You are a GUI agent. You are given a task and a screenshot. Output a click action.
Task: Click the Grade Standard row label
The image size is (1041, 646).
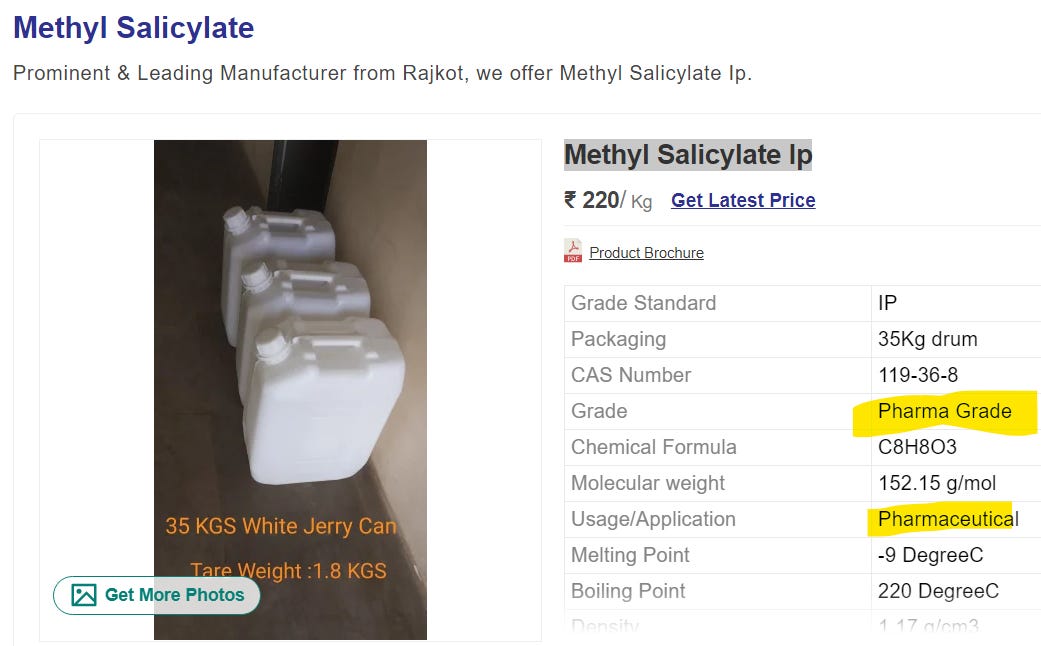pyautogui.click(x=643, y=303)
